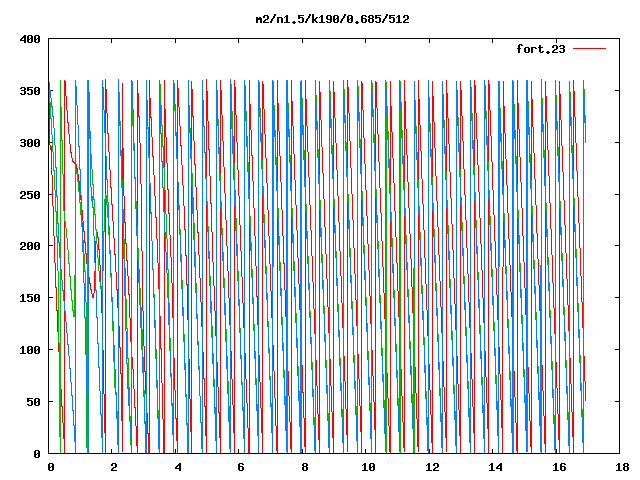Click x-axis label 6

(241, 467)
